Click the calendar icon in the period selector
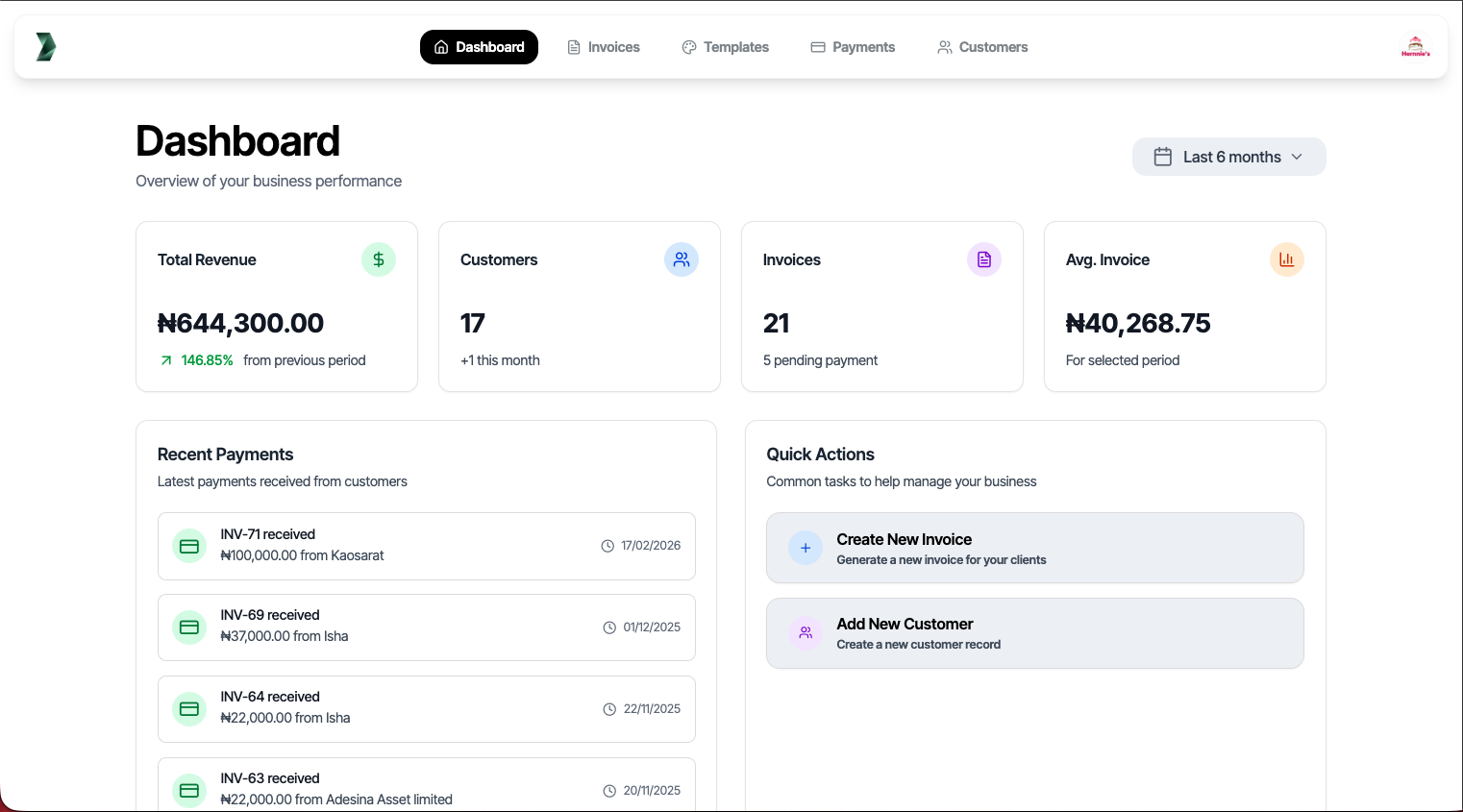The image size is (1463, 812). (1162, 157)
